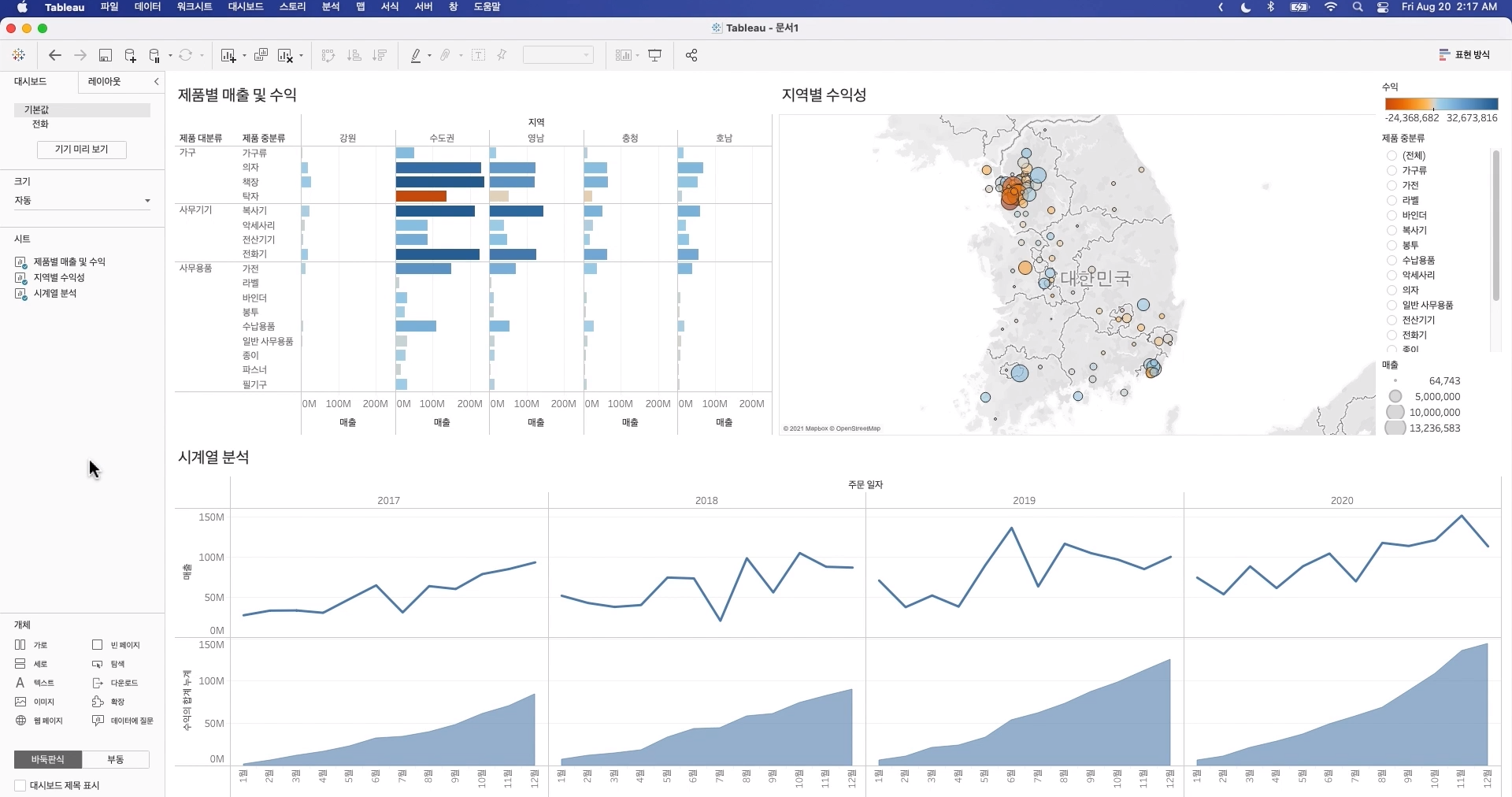The height and width of the screenshot is (797, 1512).
Task: Select (전체) radio in 제품 중분류 filter
Action: pyautogui.click(x=1392, y=156)
